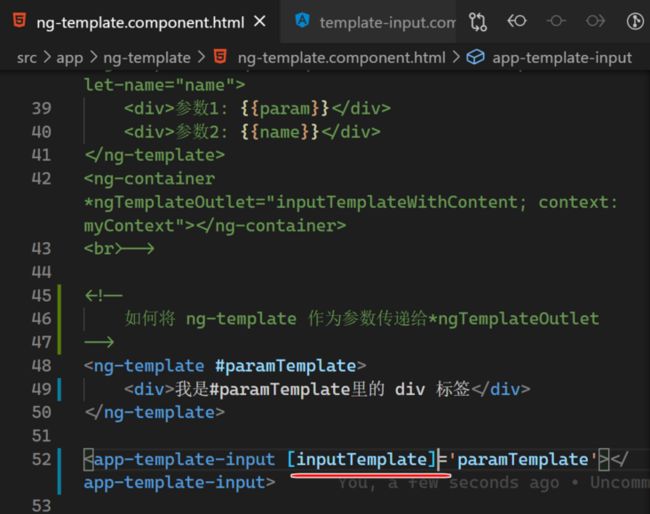Close the ng-template.component.html tab
This screenshot has width=650, height=514.
point(260,21)
